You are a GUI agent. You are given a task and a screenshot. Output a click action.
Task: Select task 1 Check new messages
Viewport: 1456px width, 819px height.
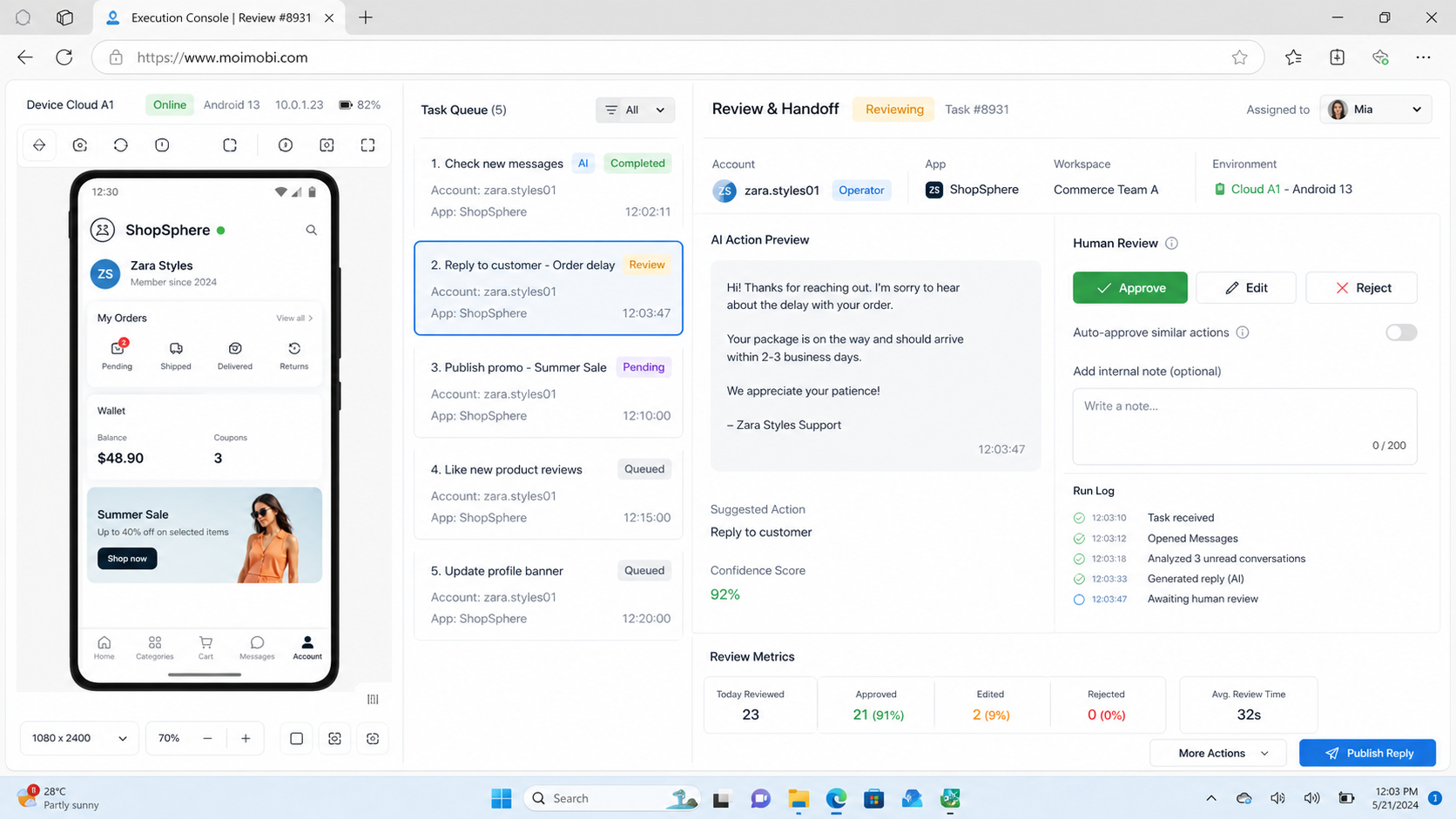click(x=549, y=186)
